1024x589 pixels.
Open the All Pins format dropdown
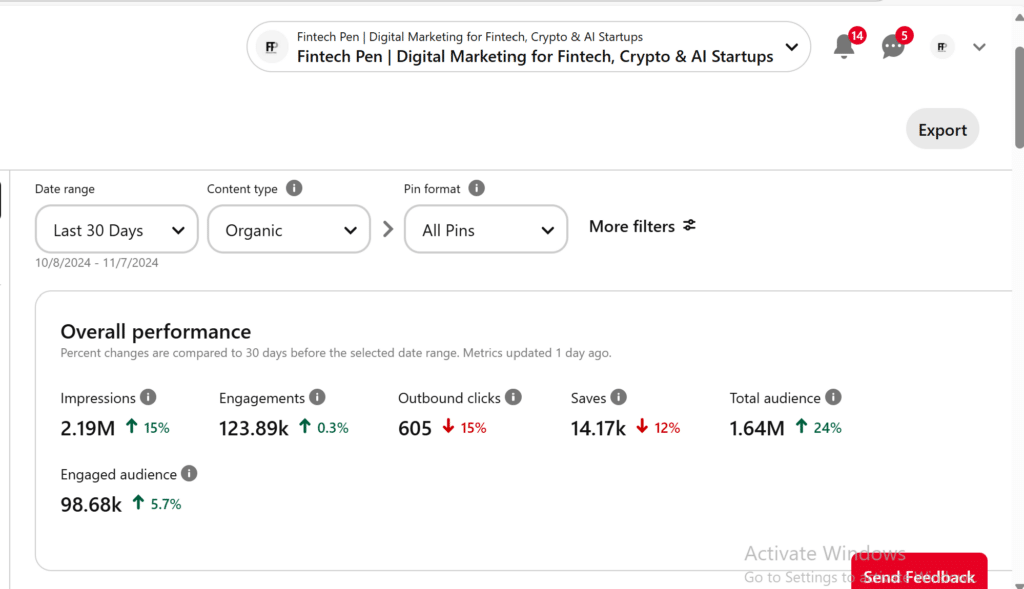(x=485, y=230)
